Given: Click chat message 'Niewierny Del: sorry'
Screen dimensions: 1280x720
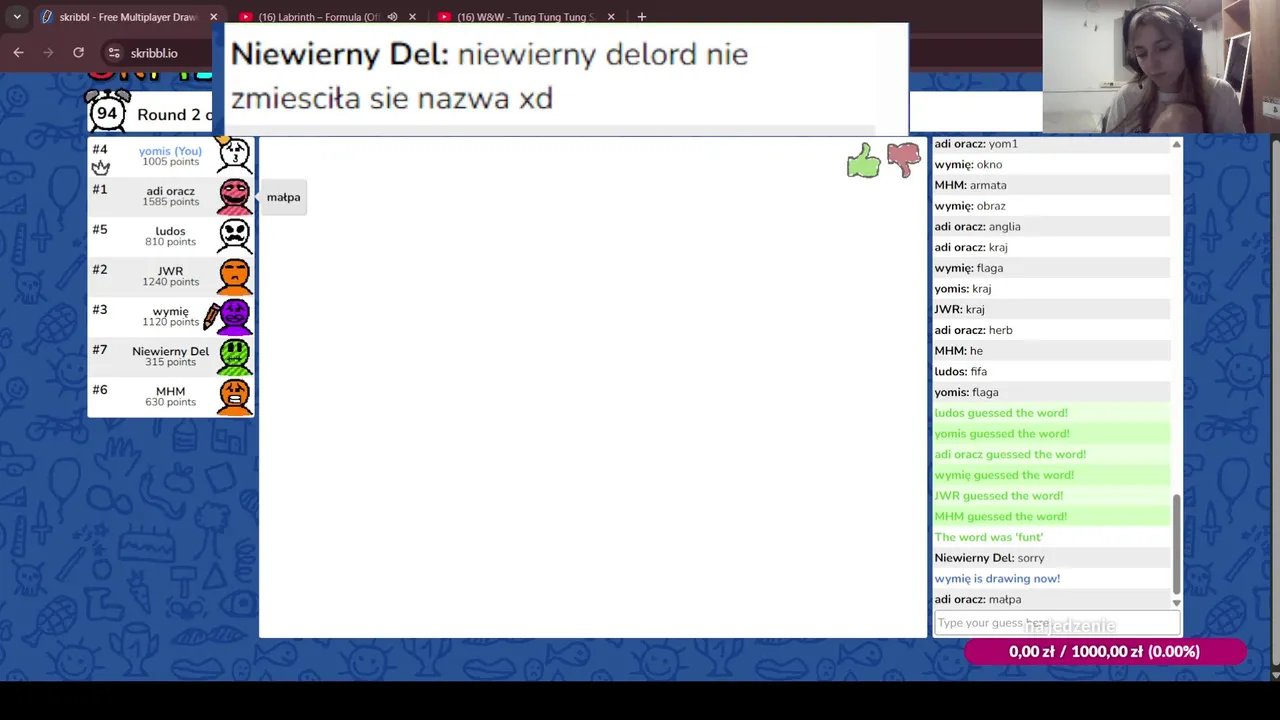Looking at the screenshot, I should [1051, 558].
